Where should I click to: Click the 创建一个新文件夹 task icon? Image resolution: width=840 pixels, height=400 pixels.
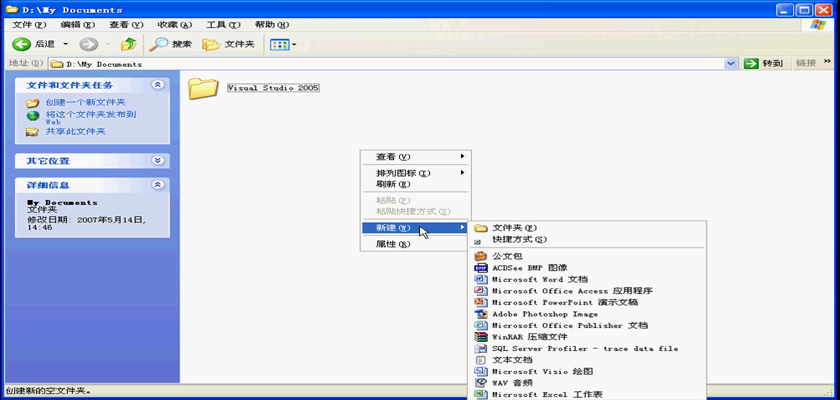tap(33, 103)
